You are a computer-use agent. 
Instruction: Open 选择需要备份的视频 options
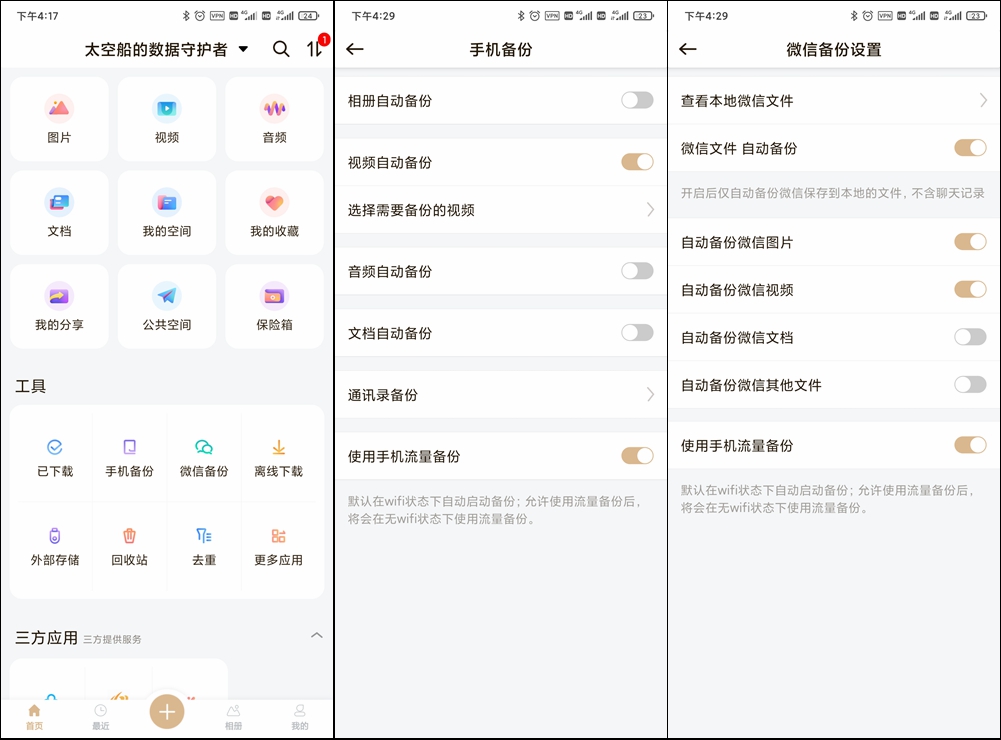click(500, 210)
